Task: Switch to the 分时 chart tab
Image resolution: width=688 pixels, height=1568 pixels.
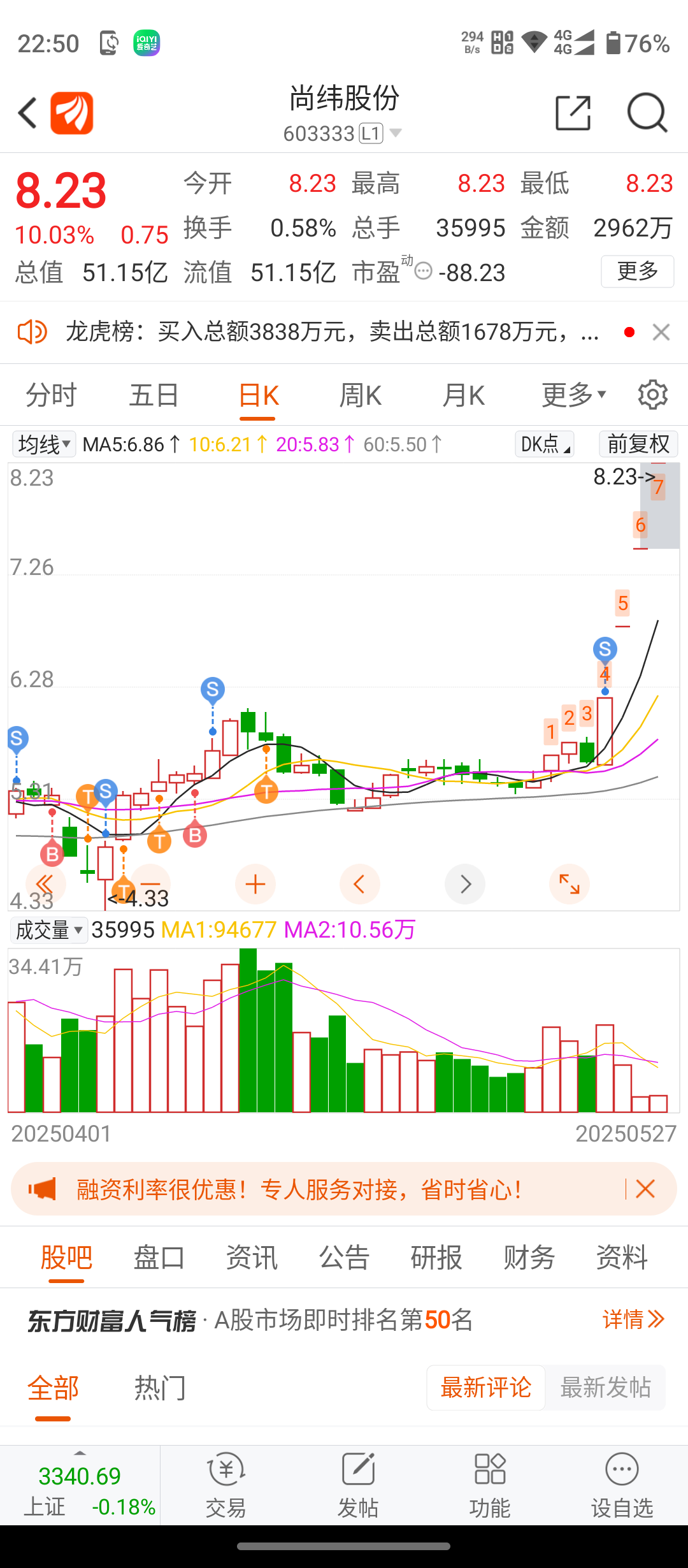Action: pyautogui.click(x=51, y=395)
